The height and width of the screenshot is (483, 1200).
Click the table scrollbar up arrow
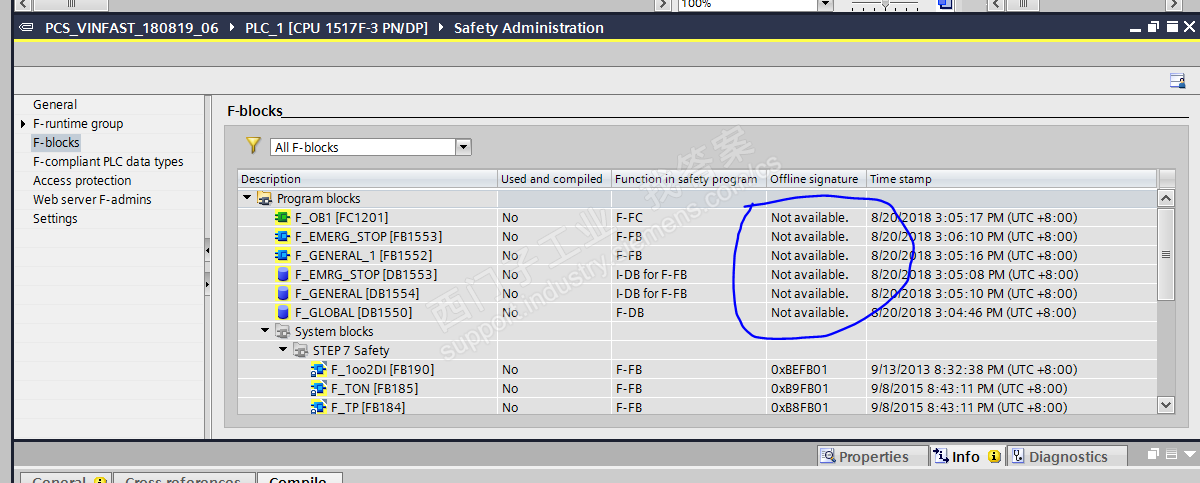tap(1166, 198)
